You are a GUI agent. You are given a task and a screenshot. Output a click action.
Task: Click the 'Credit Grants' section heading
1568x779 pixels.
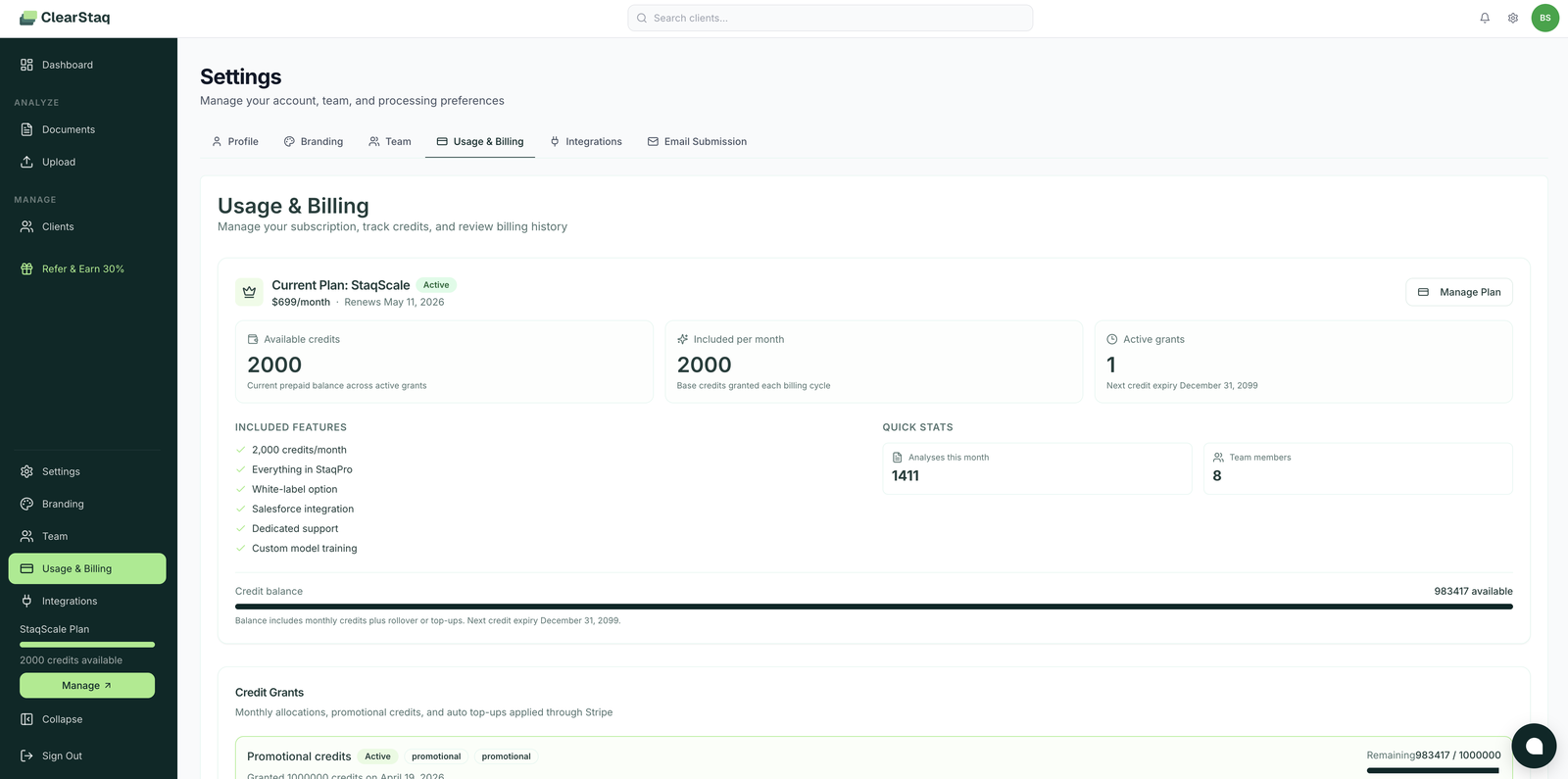click(269, 693)
